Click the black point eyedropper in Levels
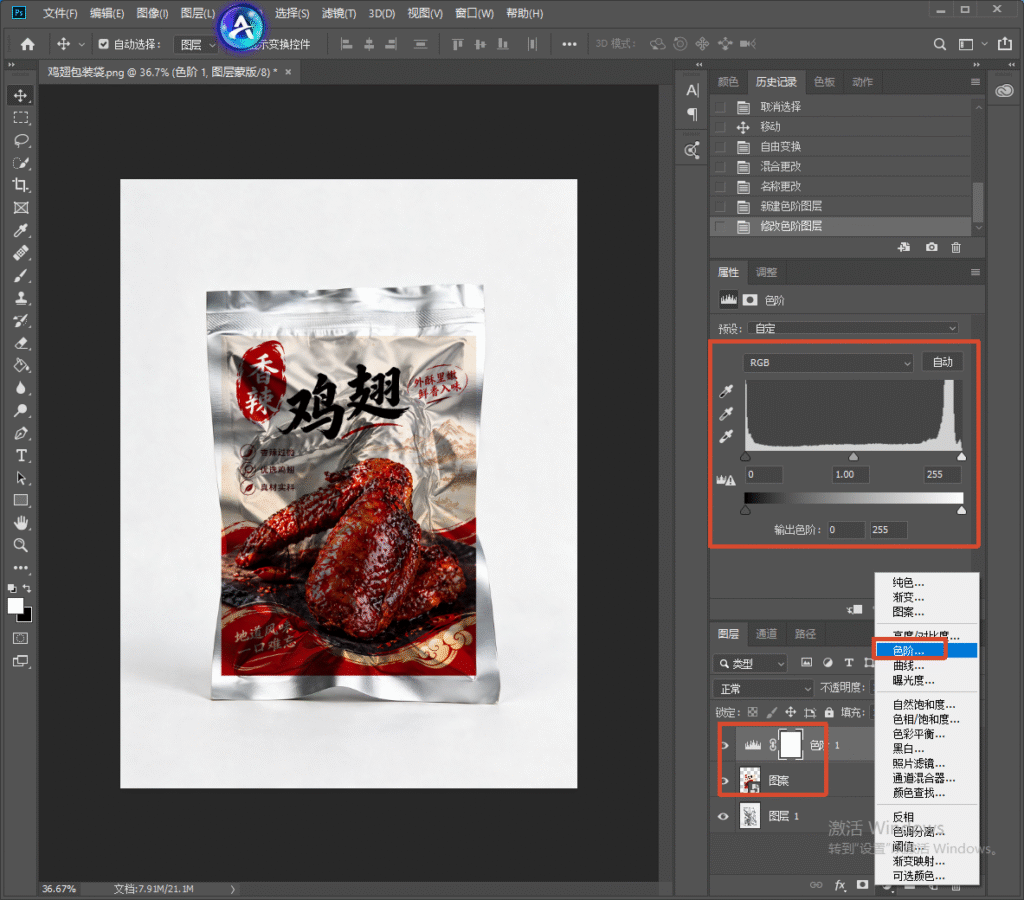Screen dimensions: 1024x900 coord(726,391)
